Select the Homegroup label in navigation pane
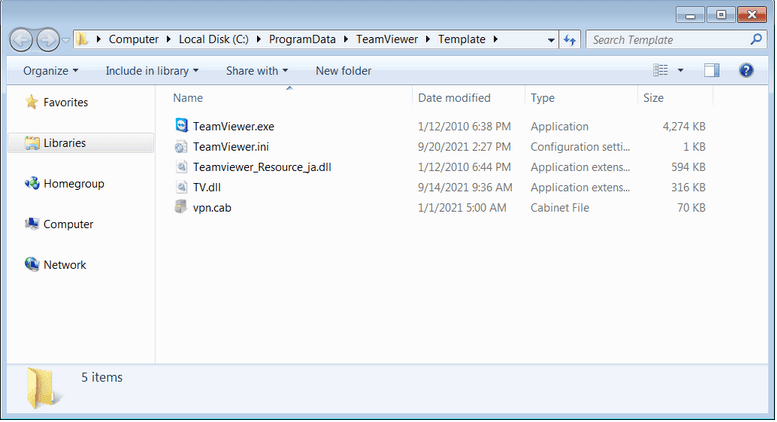 (74, 183)
